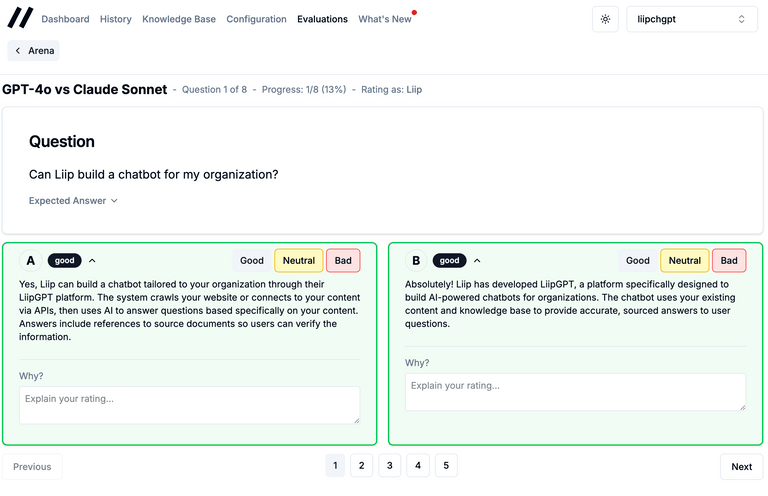The image size is (768, 496).
Task: Go to the Configuration page
Action: pyautogui.click(x=256, y=19)
